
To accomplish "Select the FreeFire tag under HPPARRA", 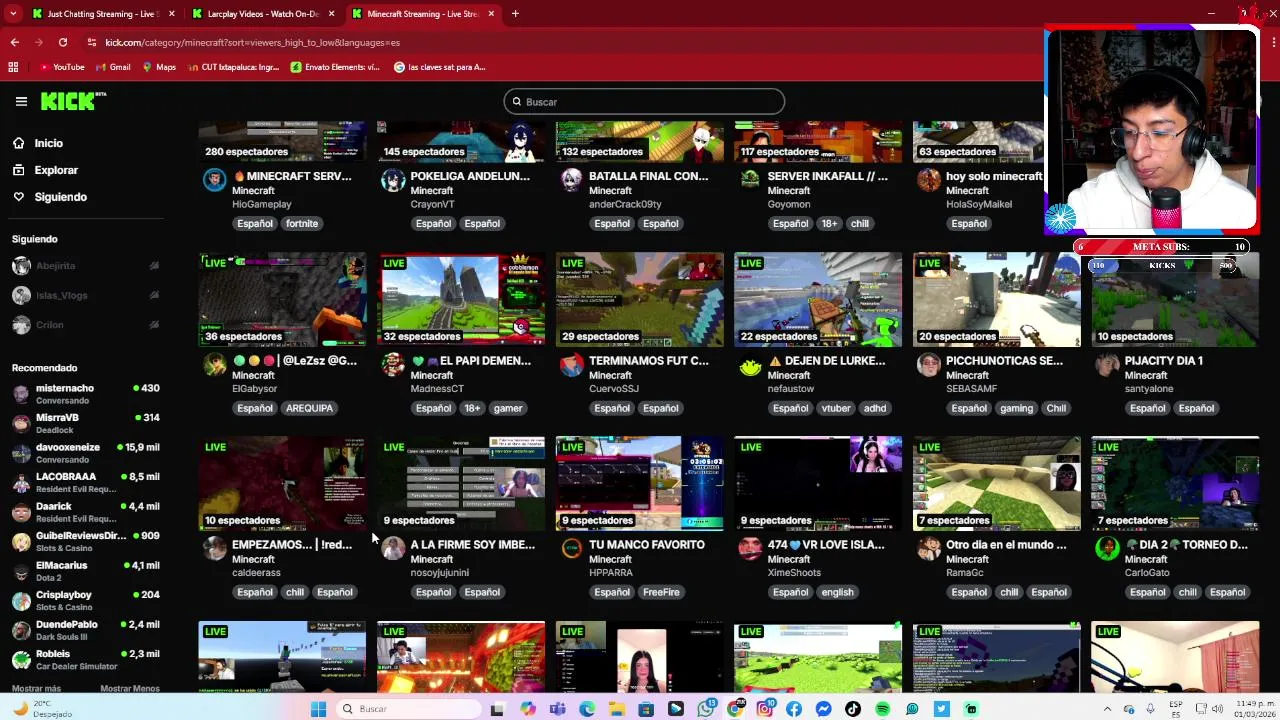I will pyautogui.click(x=661, y=592).
